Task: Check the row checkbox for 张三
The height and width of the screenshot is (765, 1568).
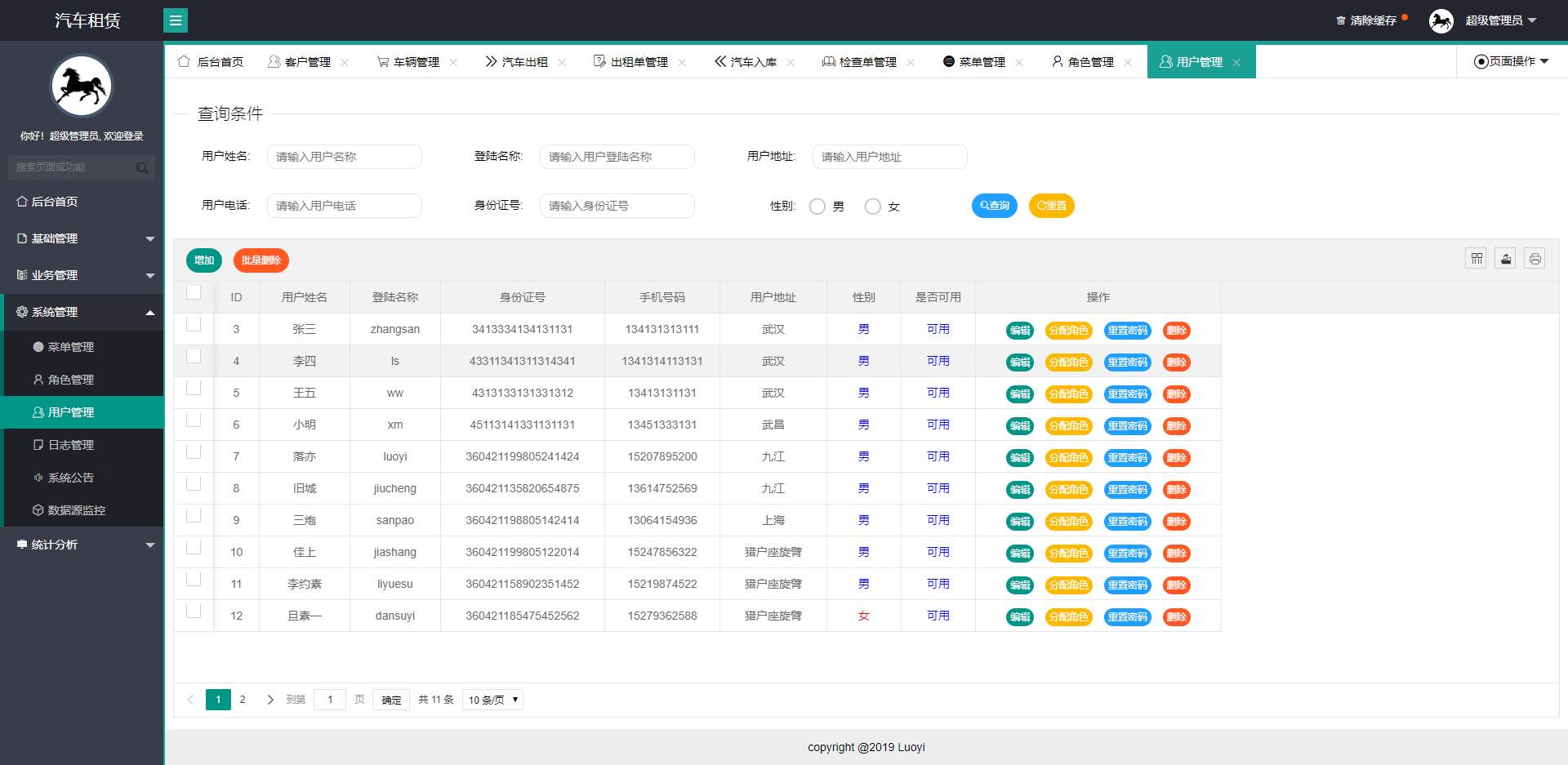Action: (x=194, y=324)
